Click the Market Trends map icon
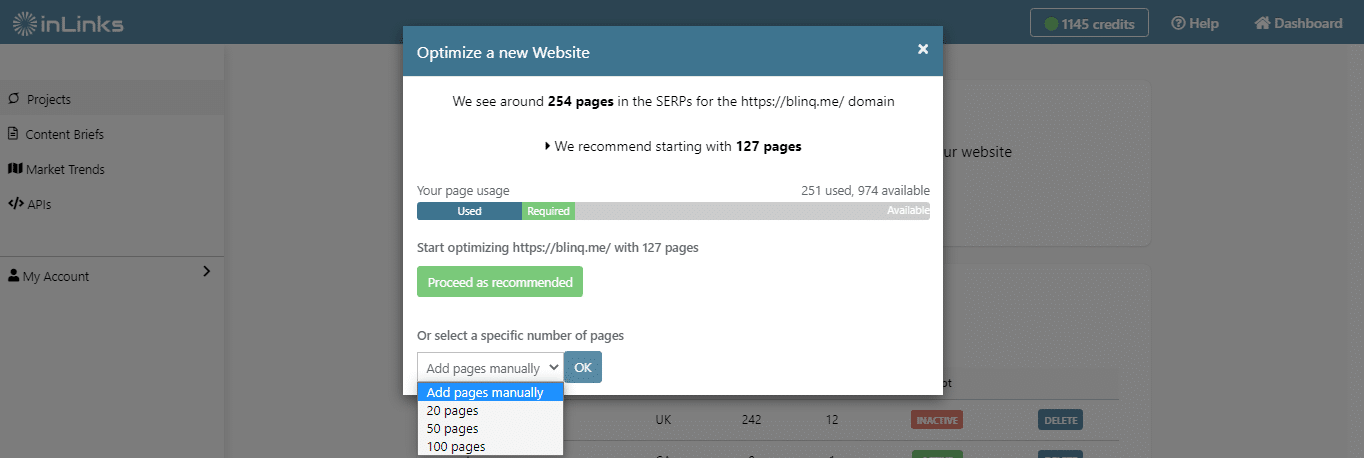The width and height of the screenshot is (1364, 458). pos(15,169)
